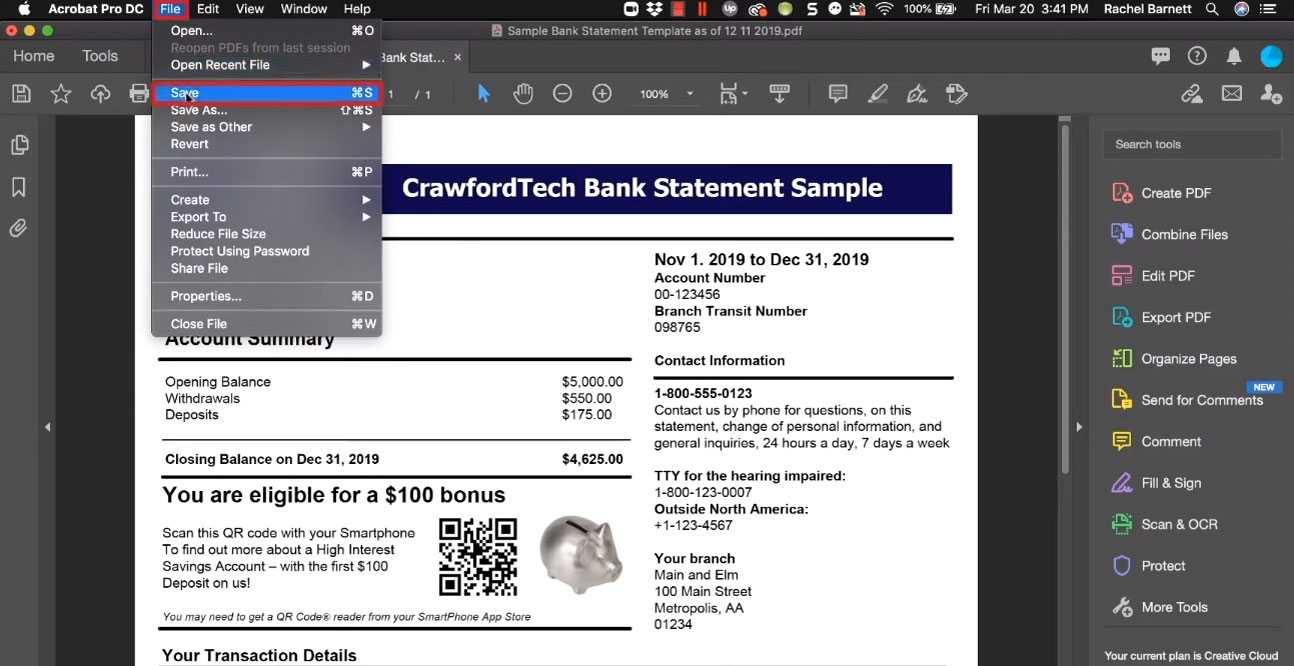Click the Save file toolbar icon

[21, 94]
